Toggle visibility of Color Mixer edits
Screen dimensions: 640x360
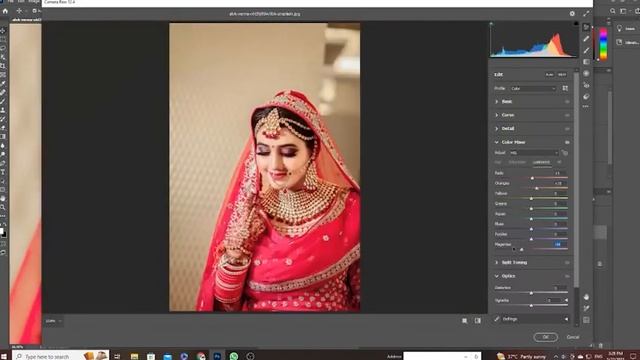pyautogui.click(x=567, y=142)
